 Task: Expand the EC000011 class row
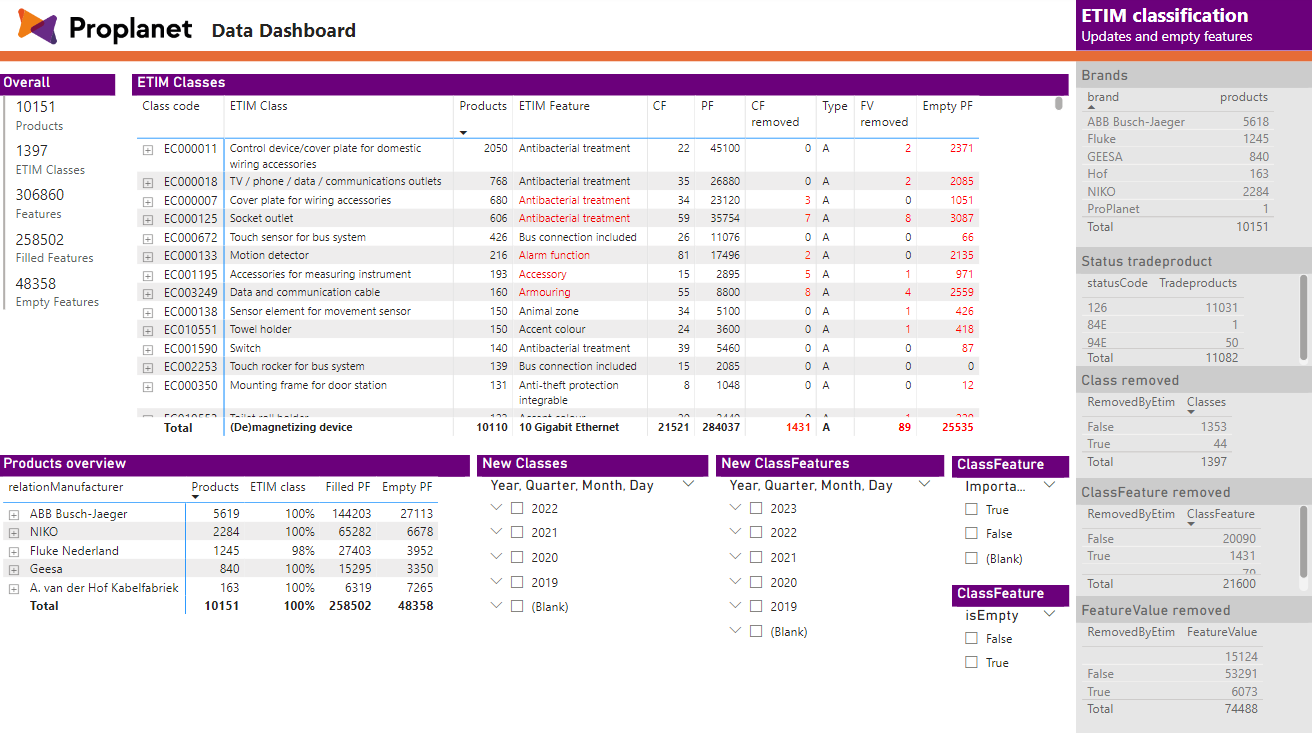click(148, 150)
